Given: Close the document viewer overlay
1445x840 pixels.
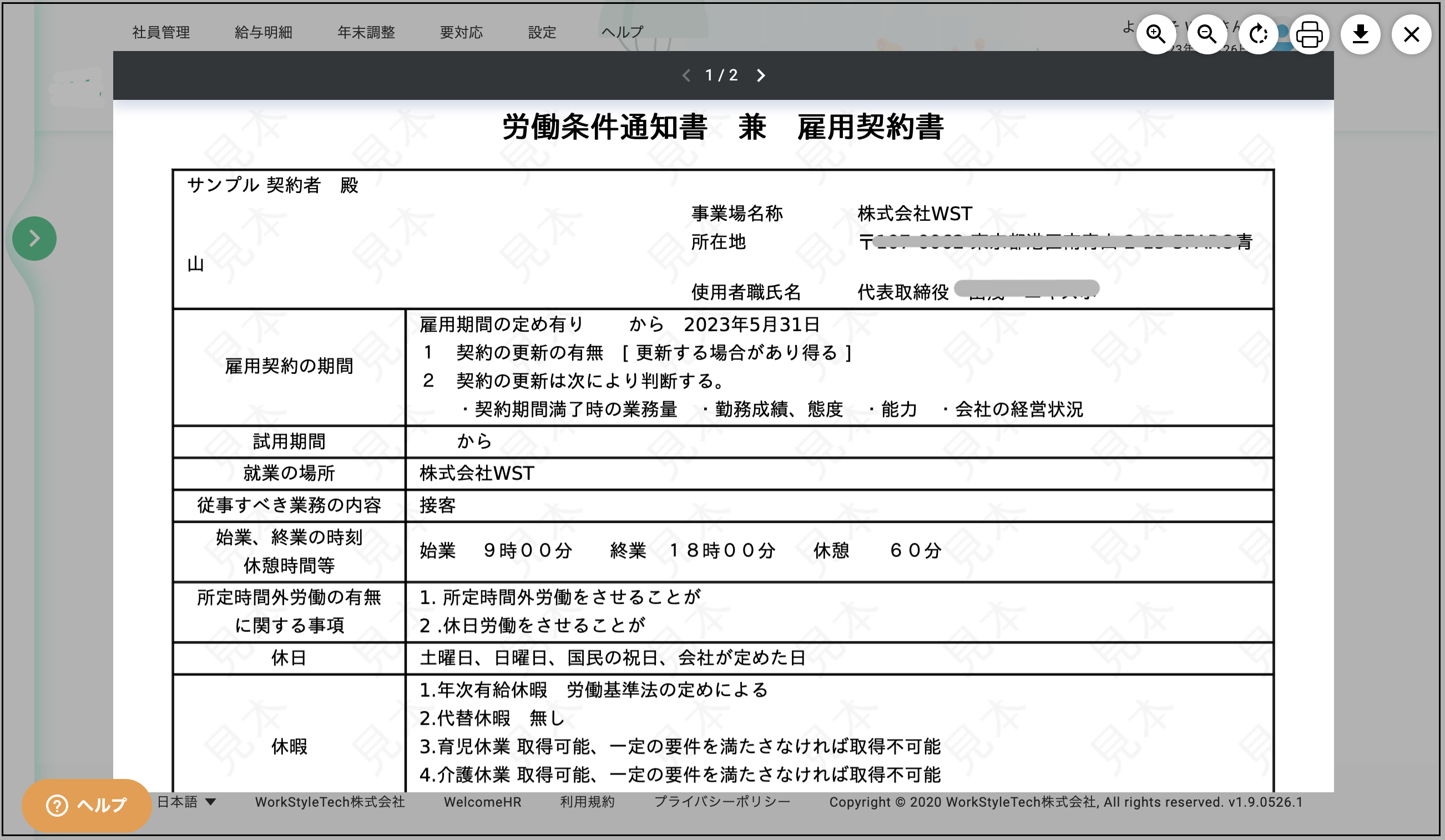Looking at the screenshot, I should (x=1411, y=34).
